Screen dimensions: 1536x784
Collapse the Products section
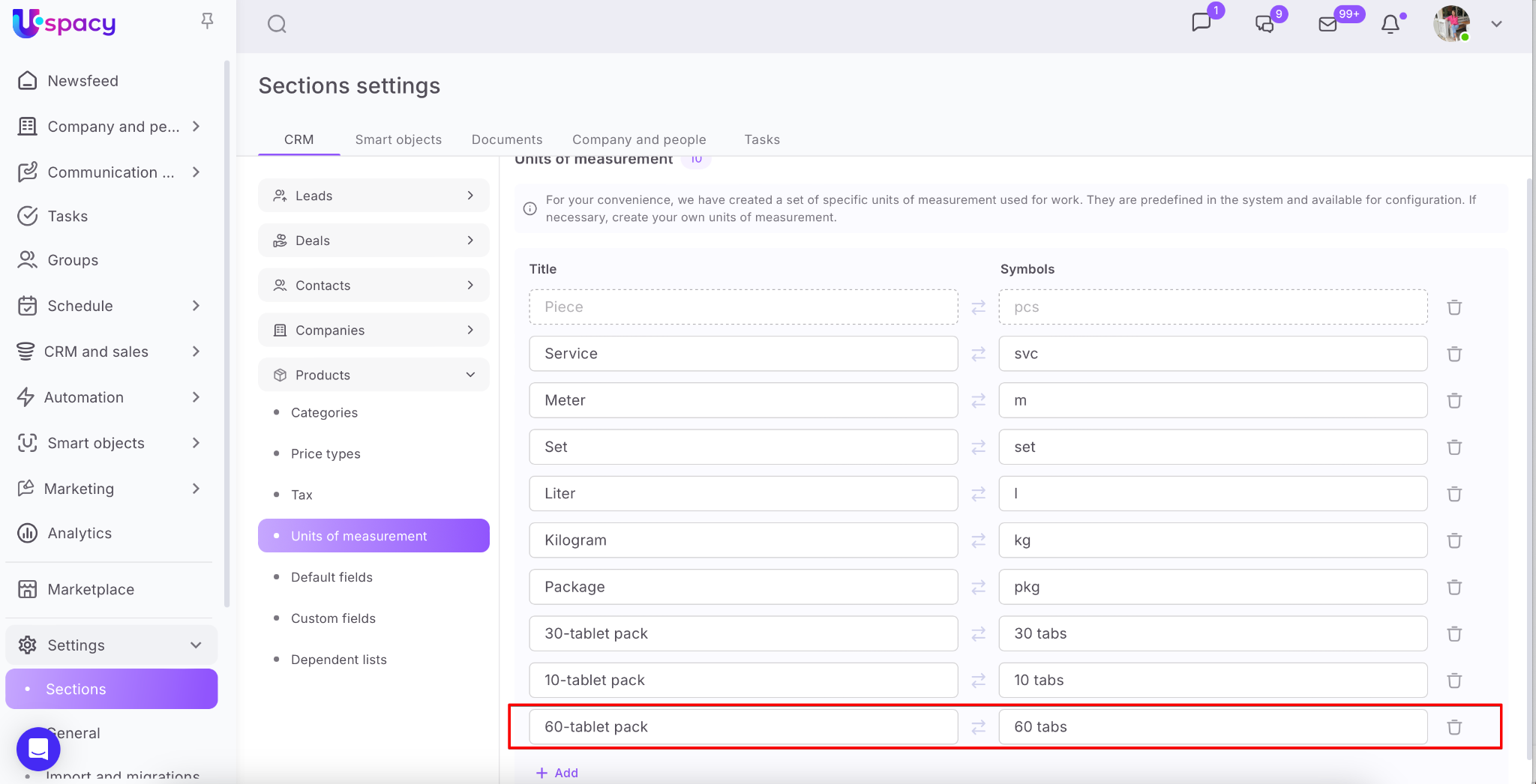point(470,375)
